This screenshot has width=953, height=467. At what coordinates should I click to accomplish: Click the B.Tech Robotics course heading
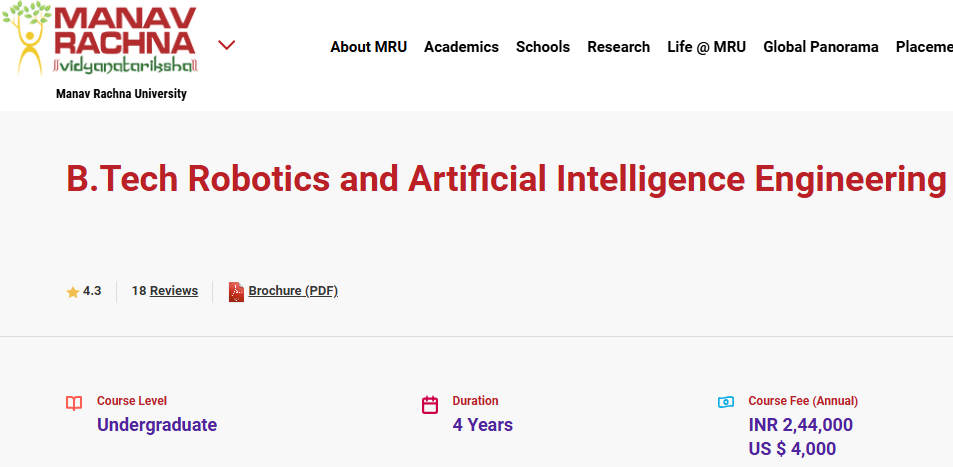[x=506, y=178]
